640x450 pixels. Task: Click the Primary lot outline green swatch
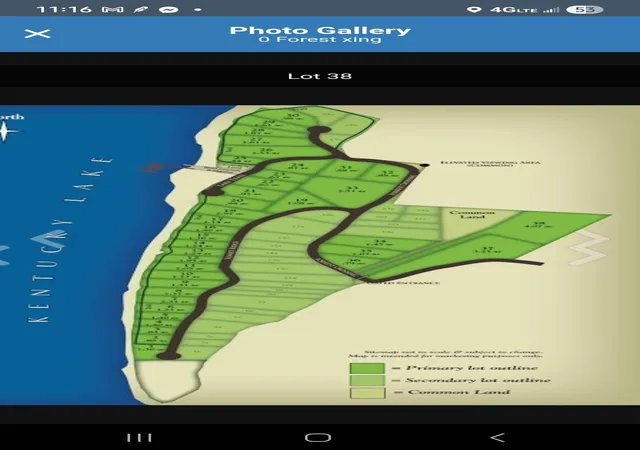(367, 368)
